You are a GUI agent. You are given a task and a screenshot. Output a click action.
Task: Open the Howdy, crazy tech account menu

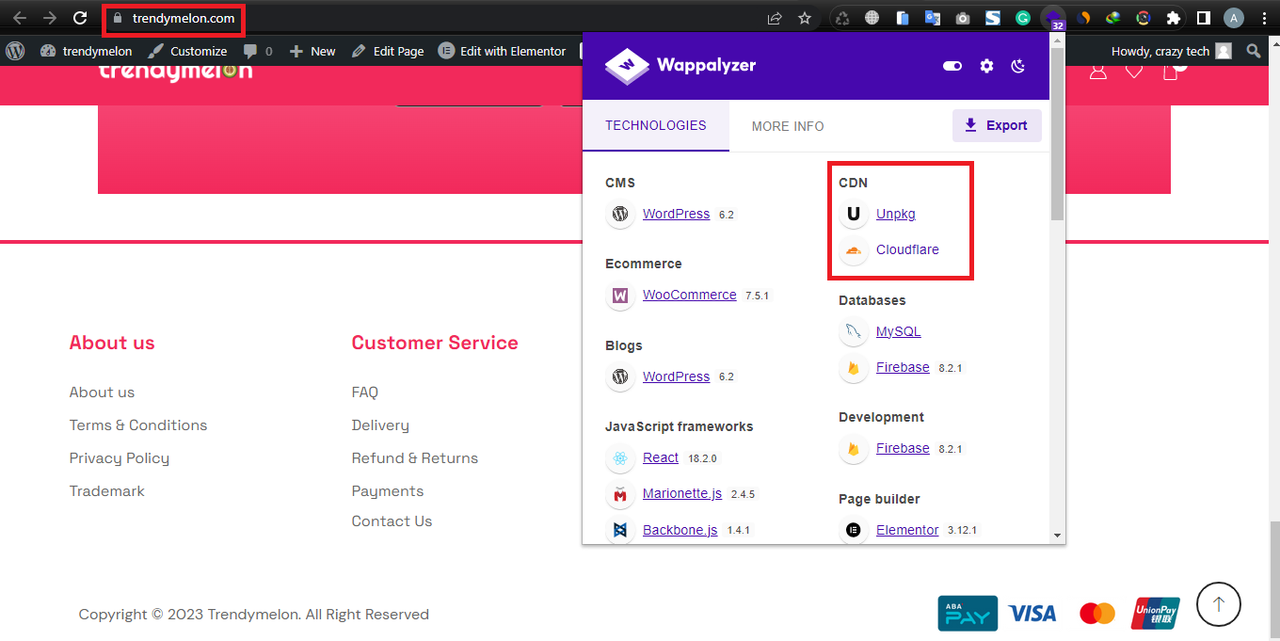pos(1171,51)
